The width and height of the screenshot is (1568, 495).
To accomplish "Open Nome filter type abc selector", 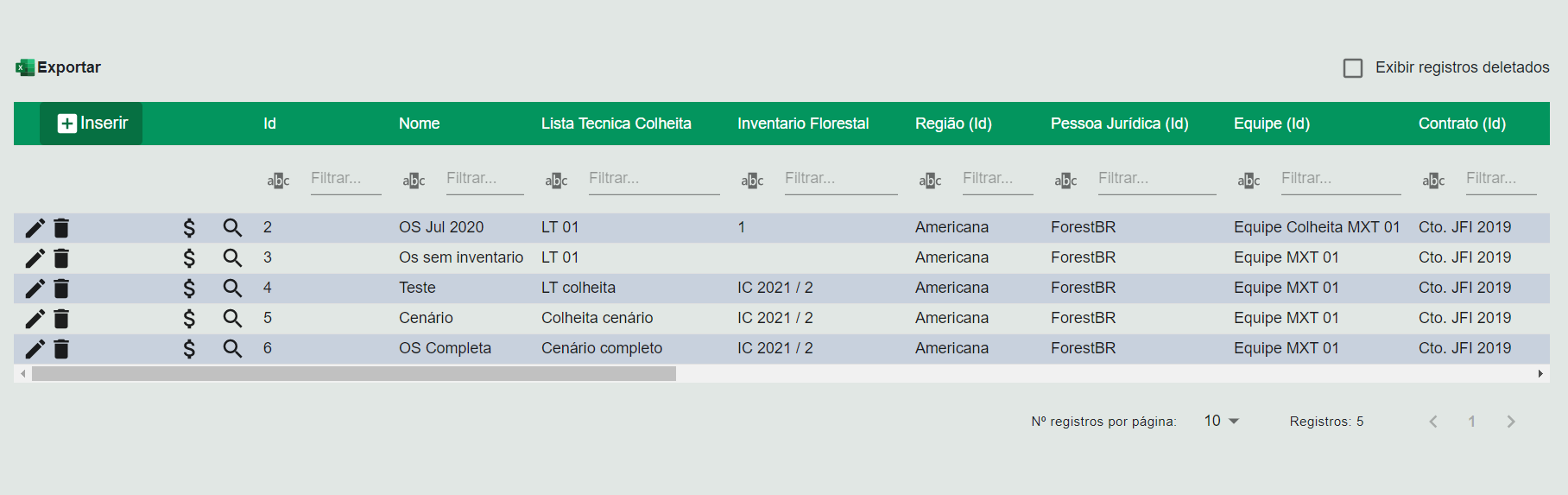I will tap(414, 180).
